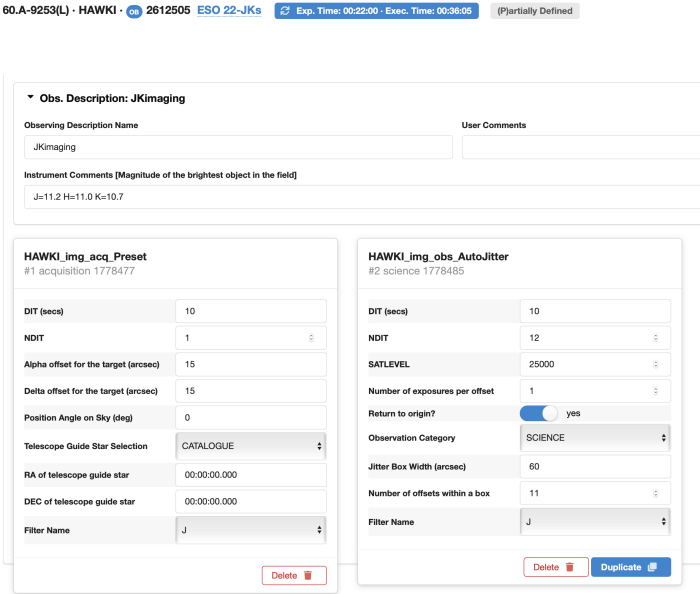This screenshot has width=700, height=594.
Task: Click the Jitter Box Width input field
Action: click(595, 465)
